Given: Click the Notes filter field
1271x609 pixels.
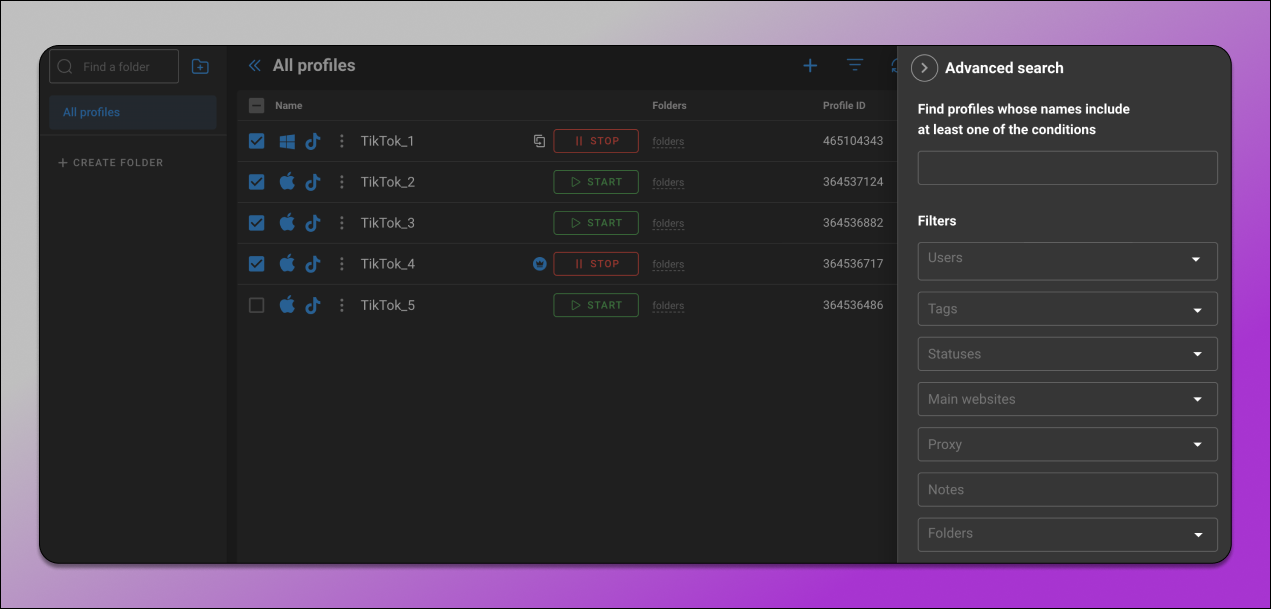Looking at the screenshot, I should [x=1067, y=489].
